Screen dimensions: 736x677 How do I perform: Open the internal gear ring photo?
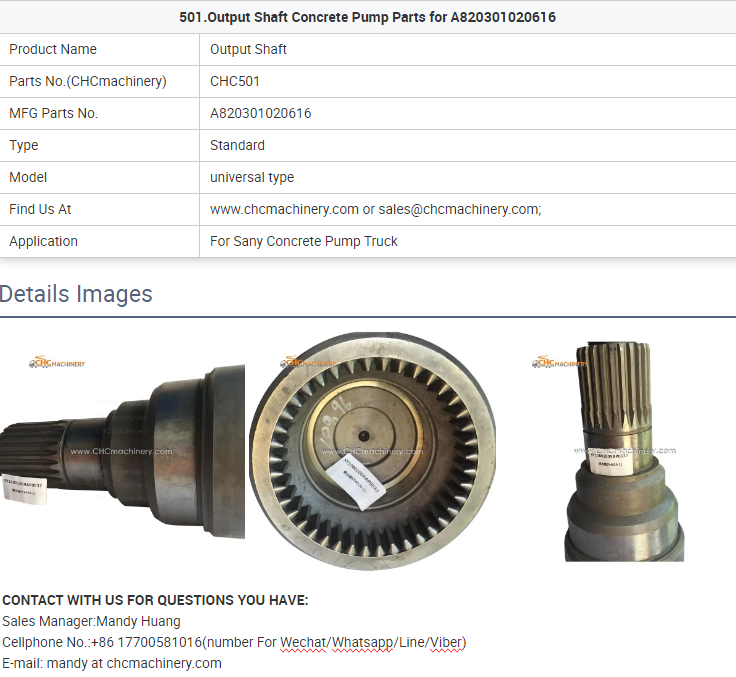372,451
